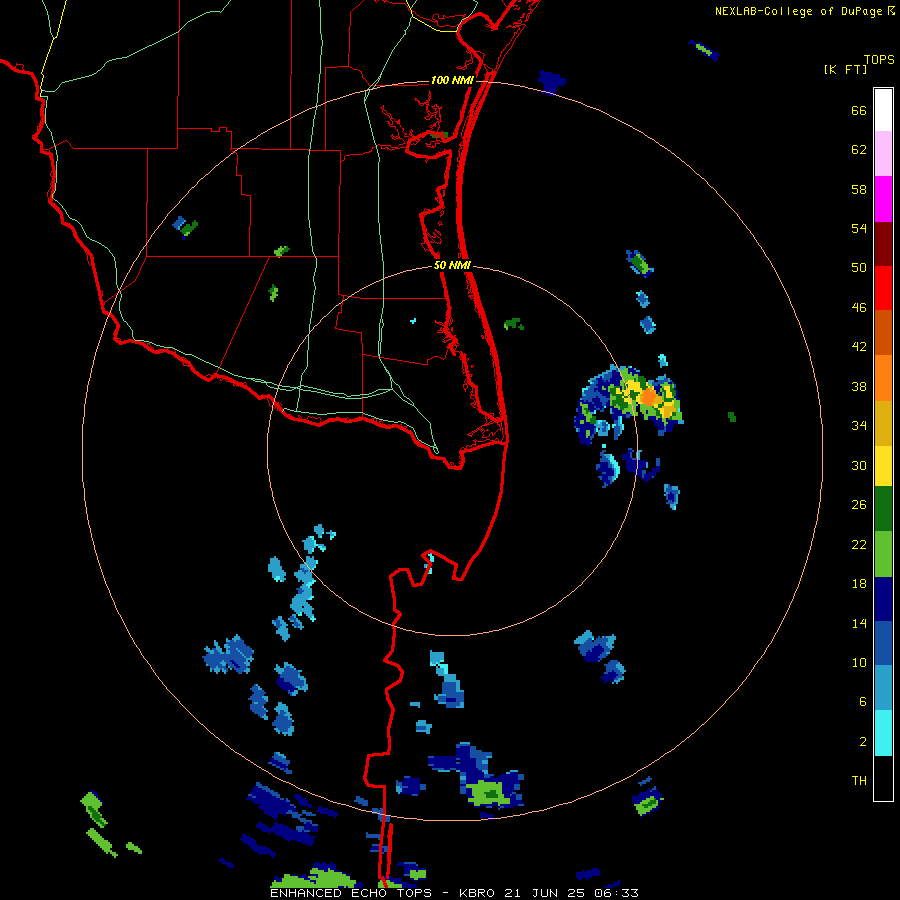Select the light green legend swatch
The image size is (900, 900).
883,554
